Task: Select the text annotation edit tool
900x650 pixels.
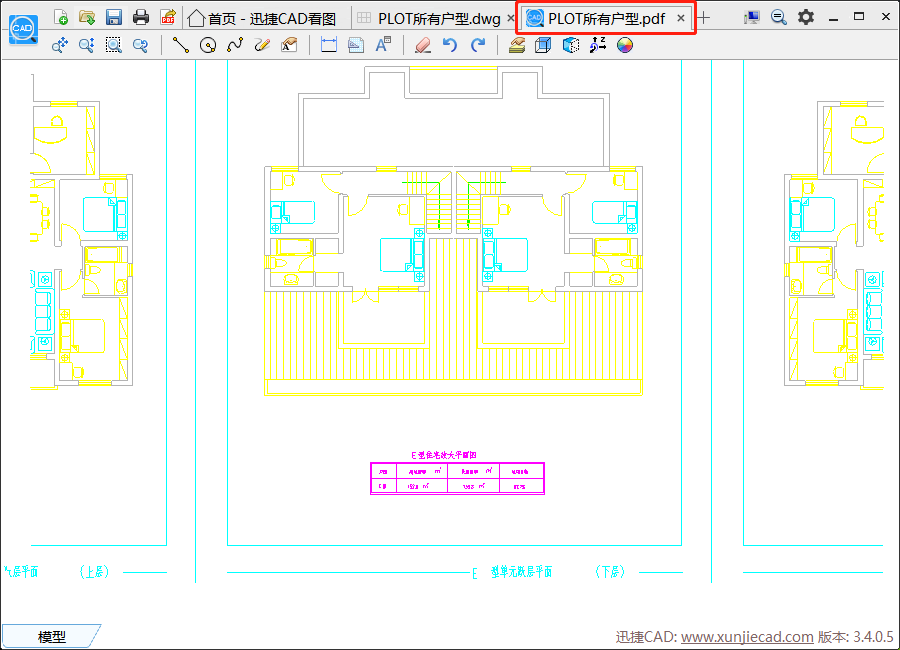Action: [289, 45]
